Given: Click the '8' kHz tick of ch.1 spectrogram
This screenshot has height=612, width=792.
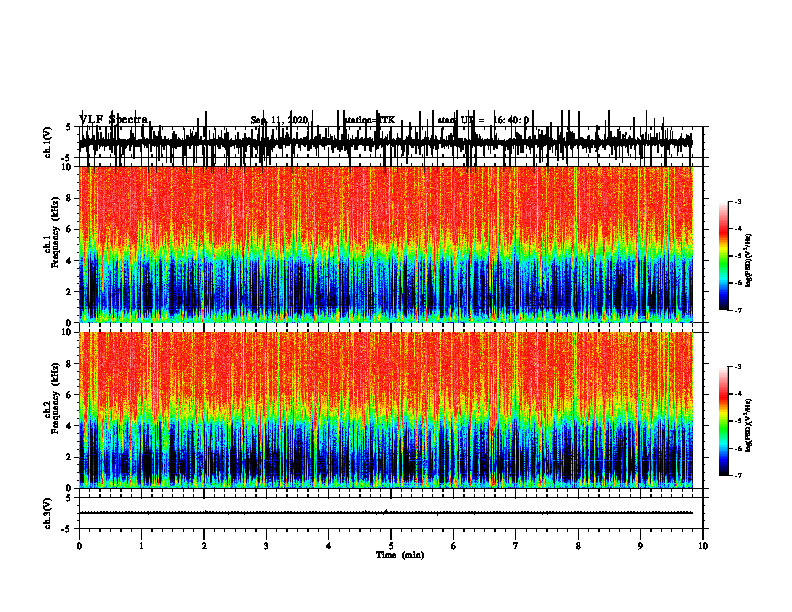Looking at the screenshot, I should point(70,198).
